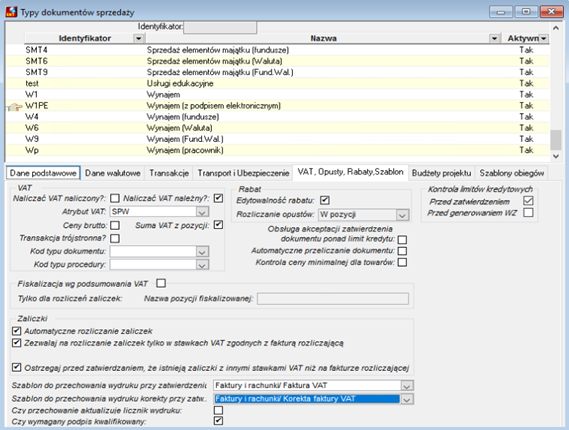
Task: Click the list scrollbar up arrow
Action: coord(556,28)
